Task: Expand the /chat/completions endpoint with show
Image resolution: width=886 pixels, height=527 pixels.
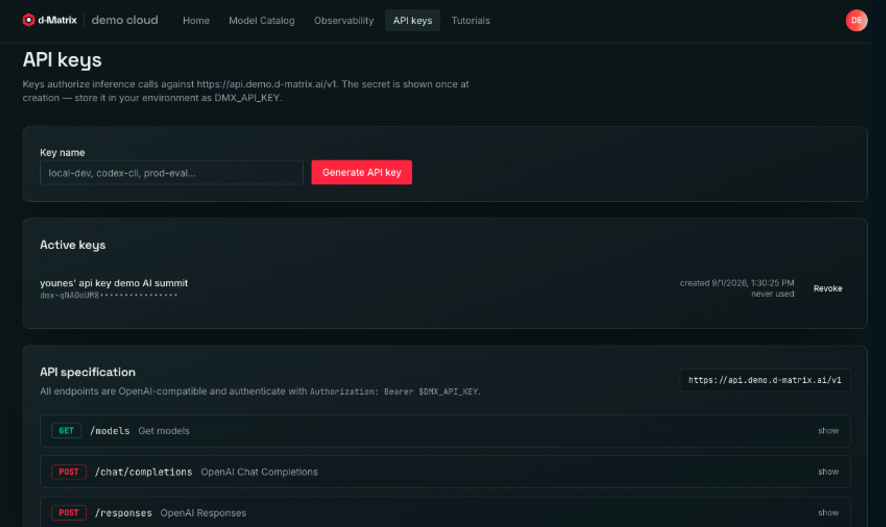Action: point(828,472)
